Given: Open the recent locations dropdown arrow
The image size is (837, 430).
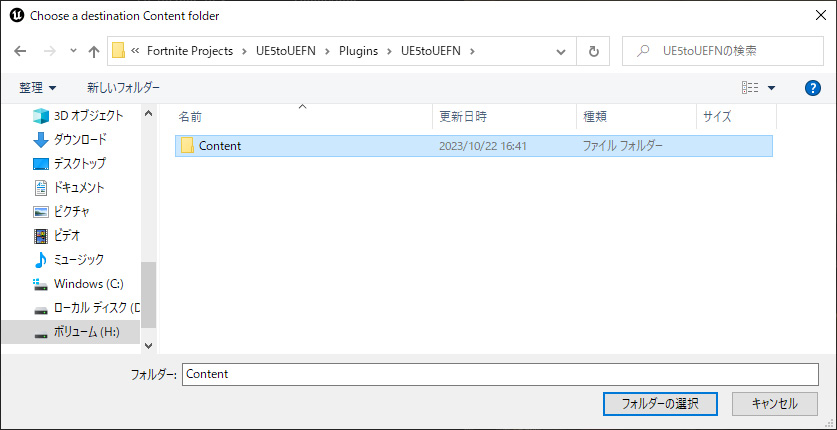Looking at the screenshot, I should (74, 51).
